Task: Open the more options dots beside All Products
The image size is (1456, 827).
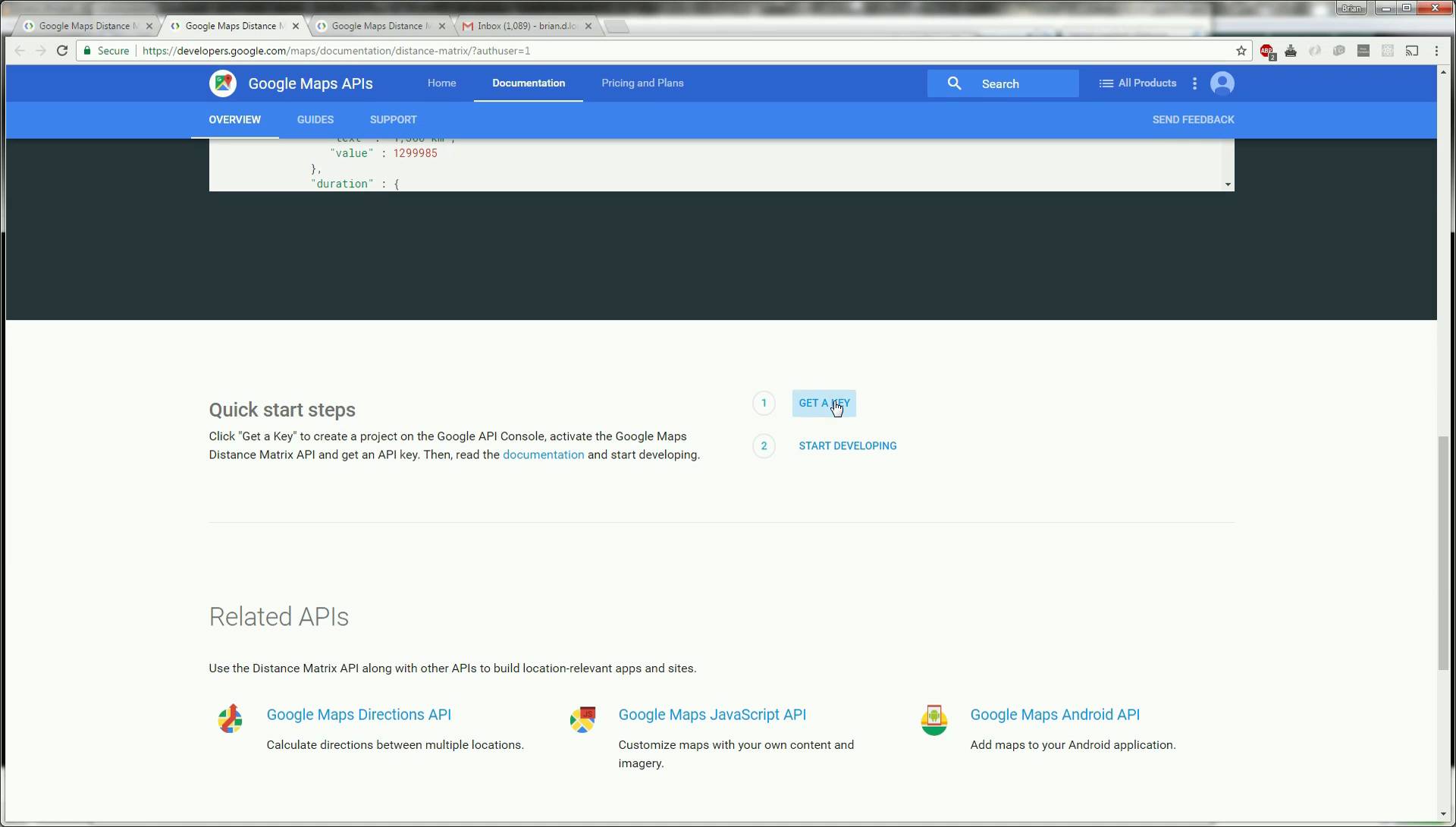Action: click(x=1194, y=83)
